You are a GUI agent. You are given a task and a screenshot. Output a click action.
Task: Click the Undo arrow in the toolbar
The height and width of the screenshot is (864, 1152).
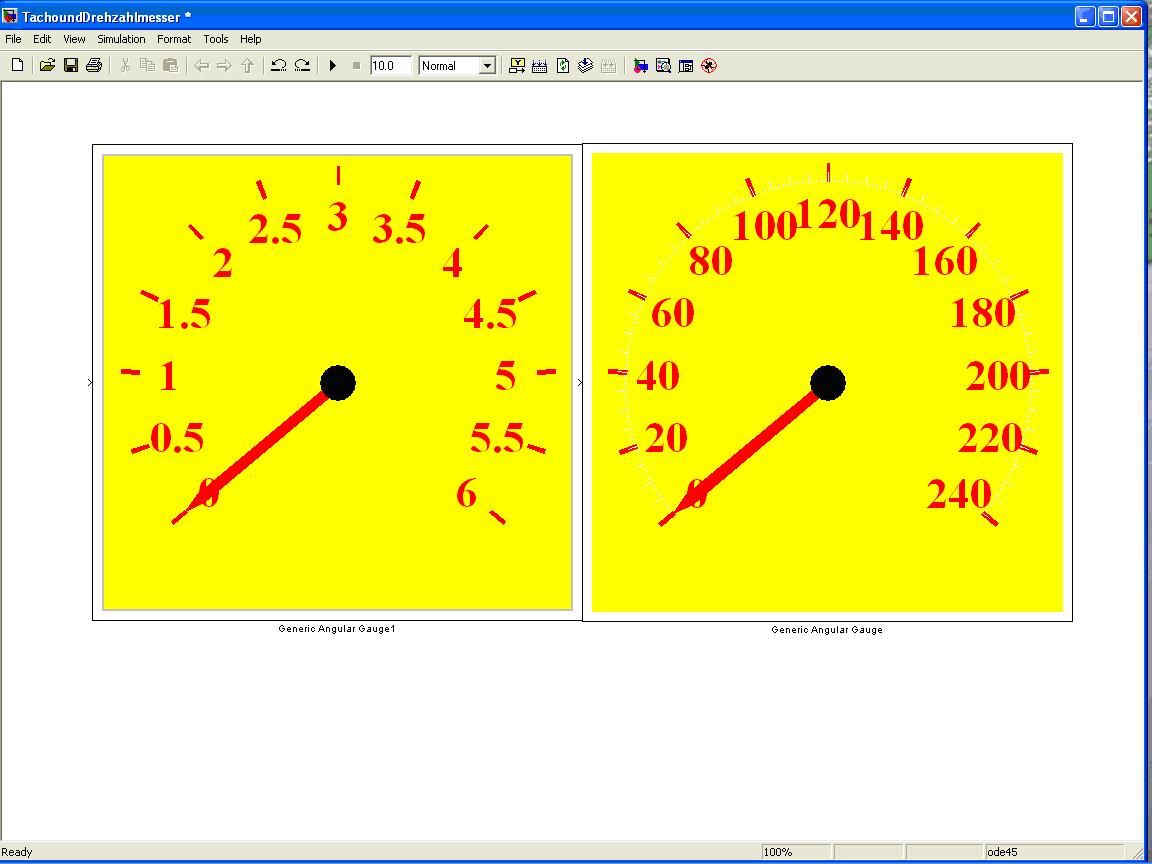[279, 66]
